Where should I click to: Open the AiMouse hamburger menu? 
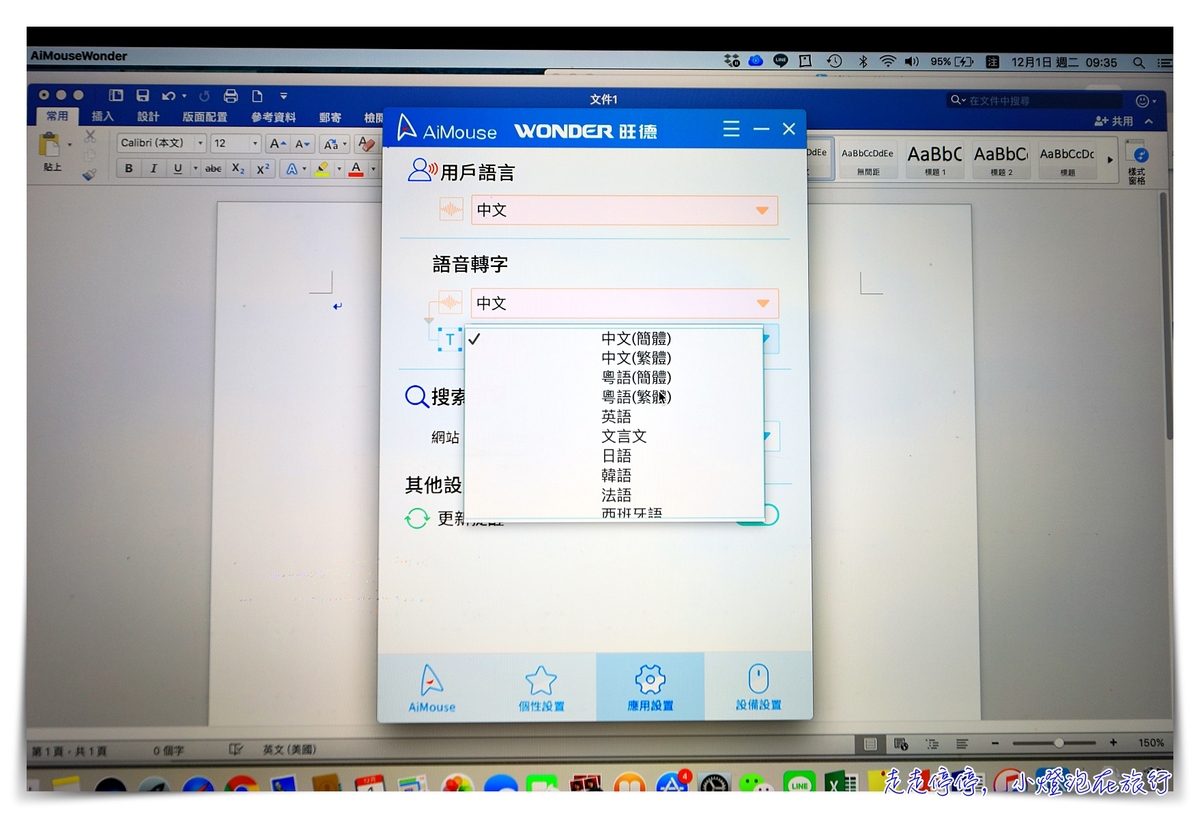(x=732, y=130)
